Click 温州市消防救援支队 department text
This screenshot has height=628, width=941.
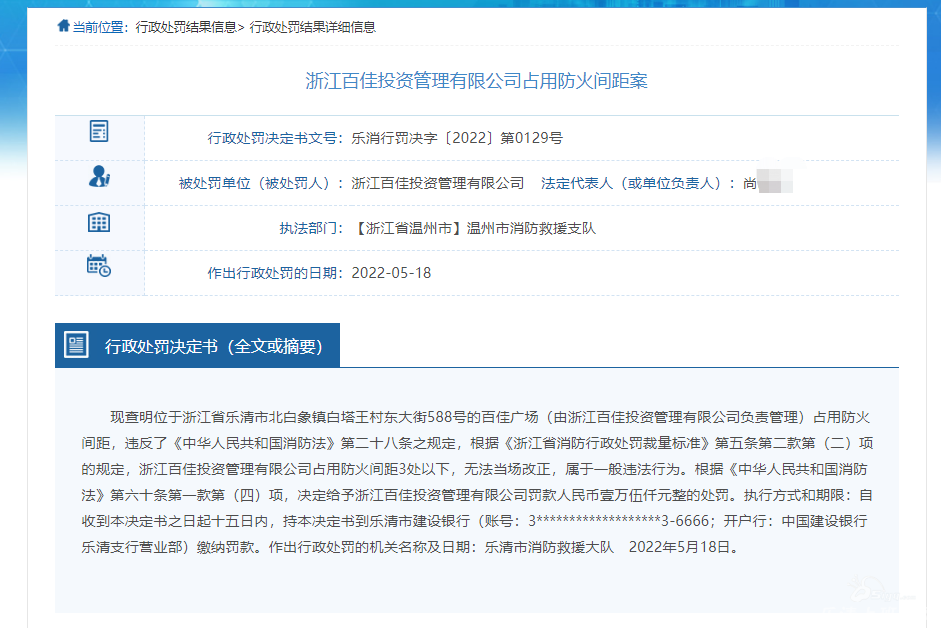[531, 228]
